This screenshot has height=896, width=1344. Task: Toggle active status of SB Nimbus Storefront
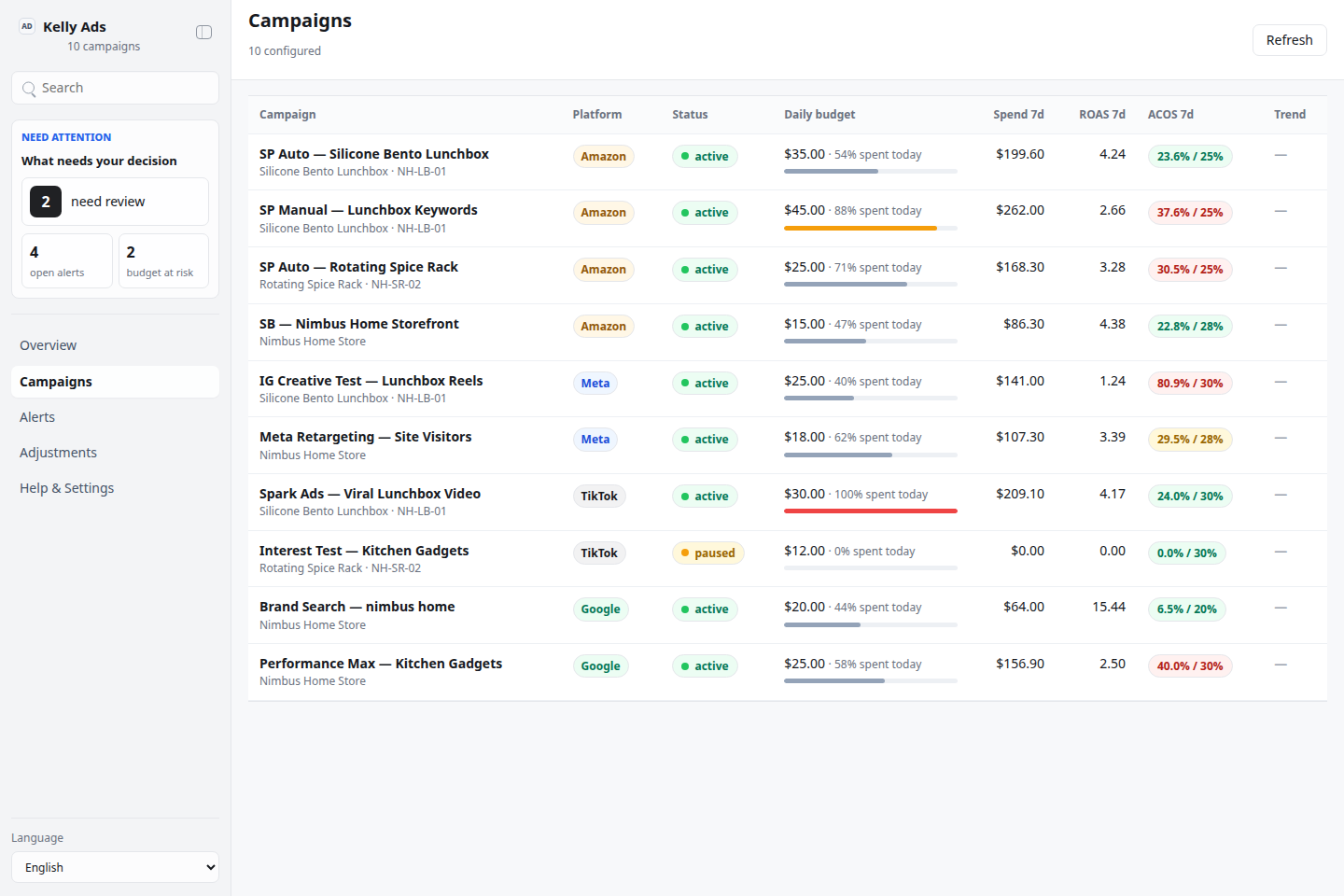tap(705, 327)
